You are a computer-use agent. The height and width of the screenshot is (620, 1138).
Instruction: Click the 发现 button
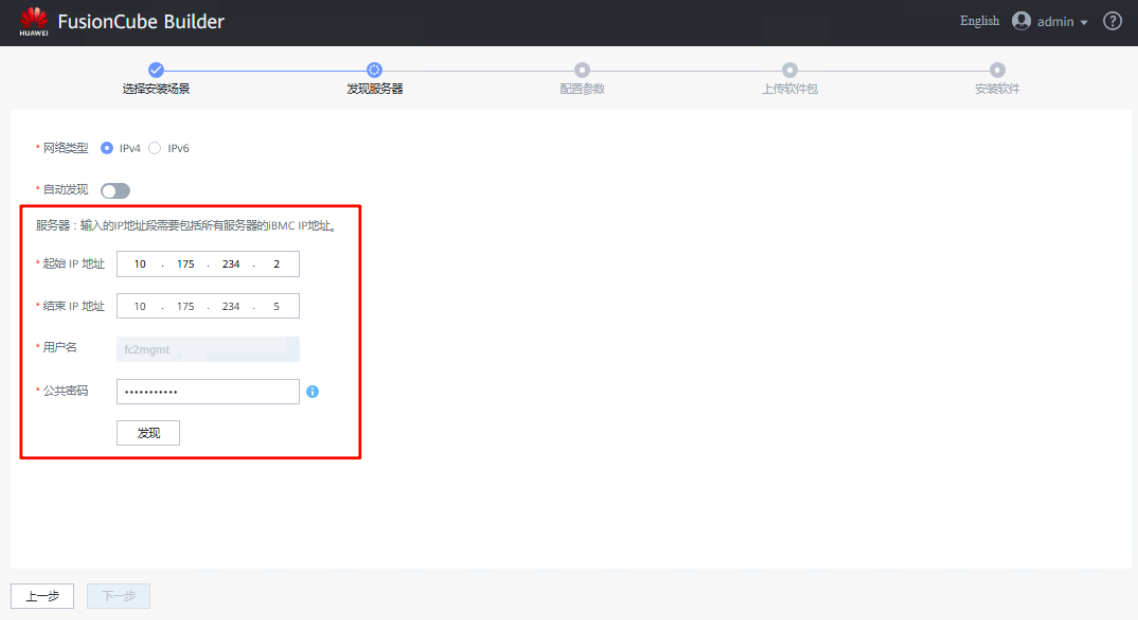tap(148, 433)
